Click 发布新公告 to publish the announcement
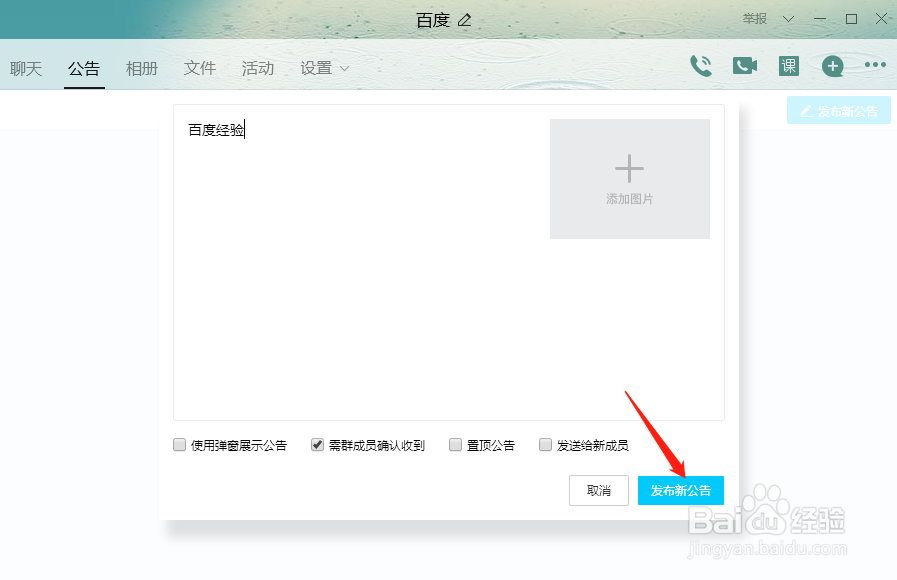Viewport: 897px width, 580px height. (680, 490)
